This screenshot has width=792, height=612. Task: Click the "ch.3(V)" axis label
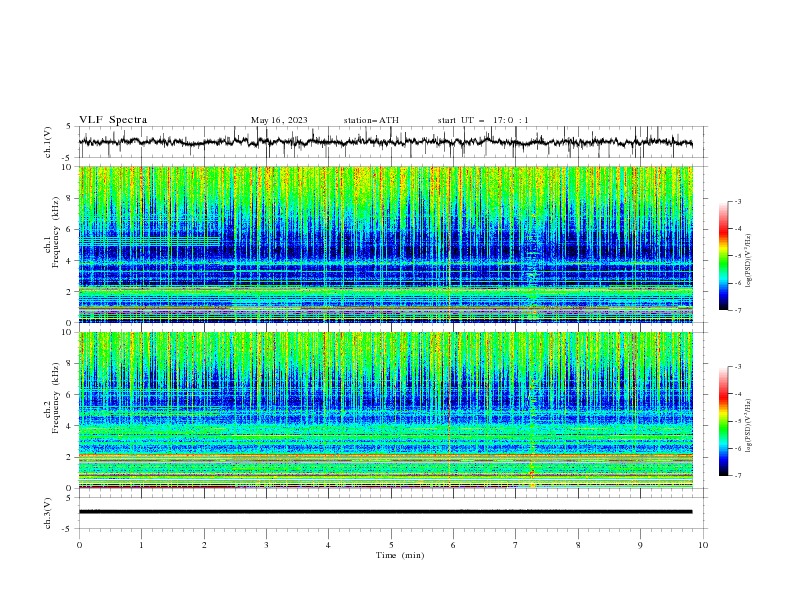(x=48, y=513)
